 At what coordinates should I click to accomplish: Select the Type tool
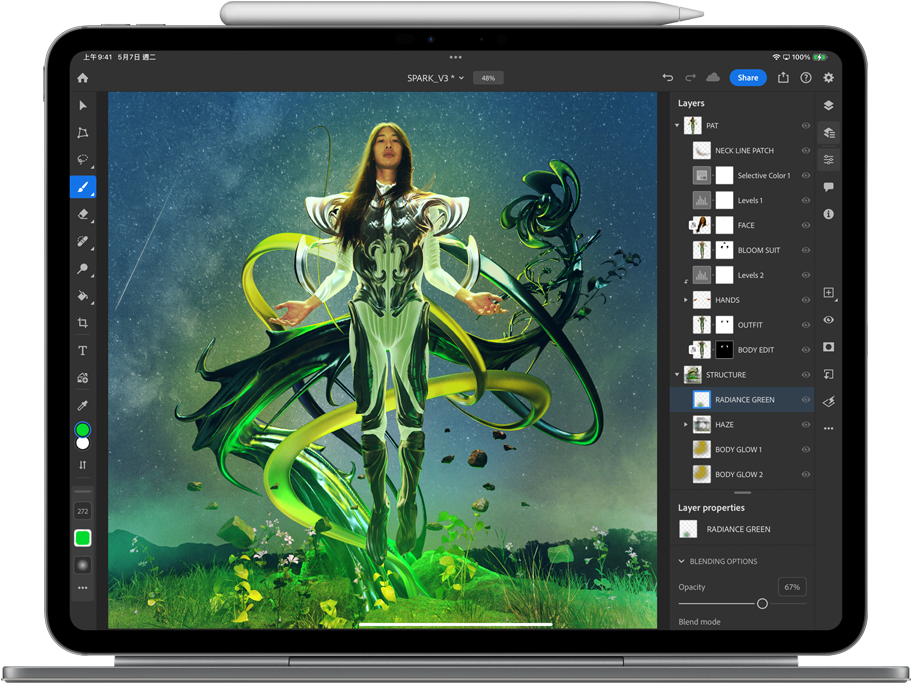[83, 350]
